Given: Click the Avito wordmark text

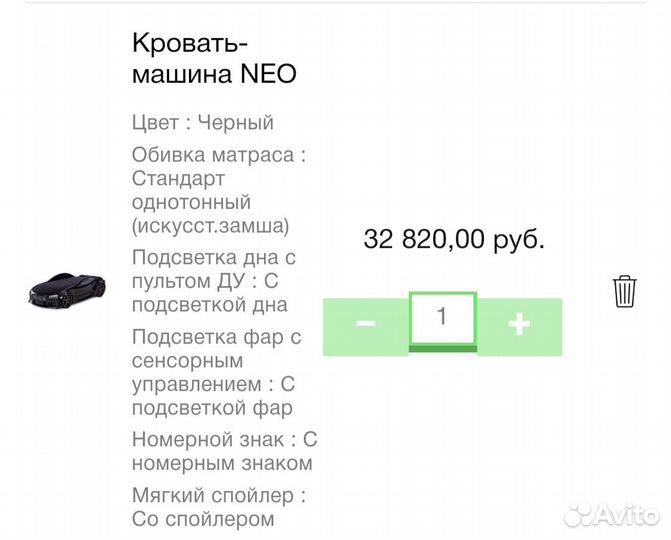Looking at the screenshot, I should (630, 512).
